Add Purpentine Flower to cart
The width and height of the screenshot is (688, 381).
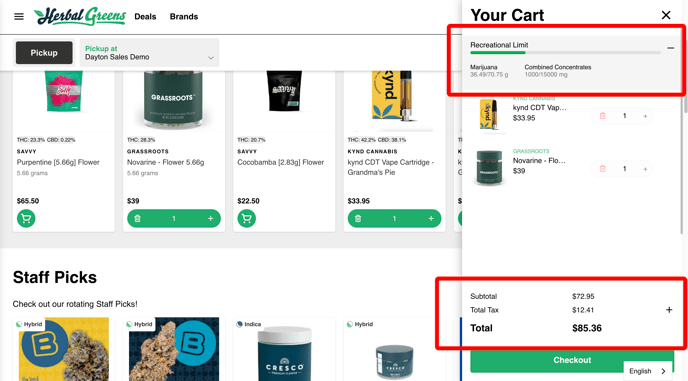[x=26, y=219]
